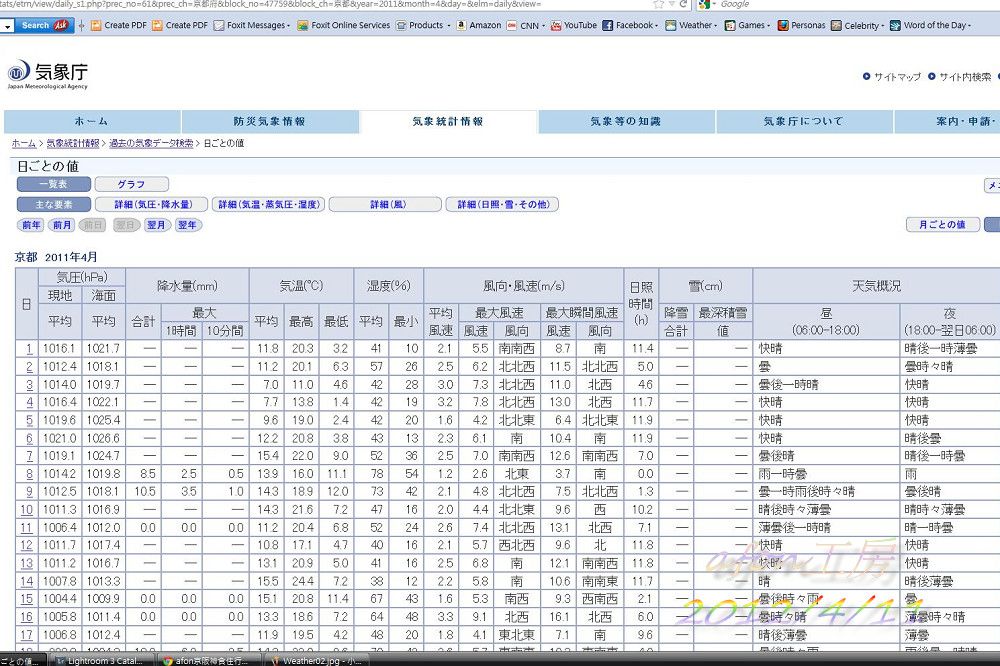This screenshot has height=666, width=1000.
Task: Open day 8 link in the table
Action: (29, 474)
